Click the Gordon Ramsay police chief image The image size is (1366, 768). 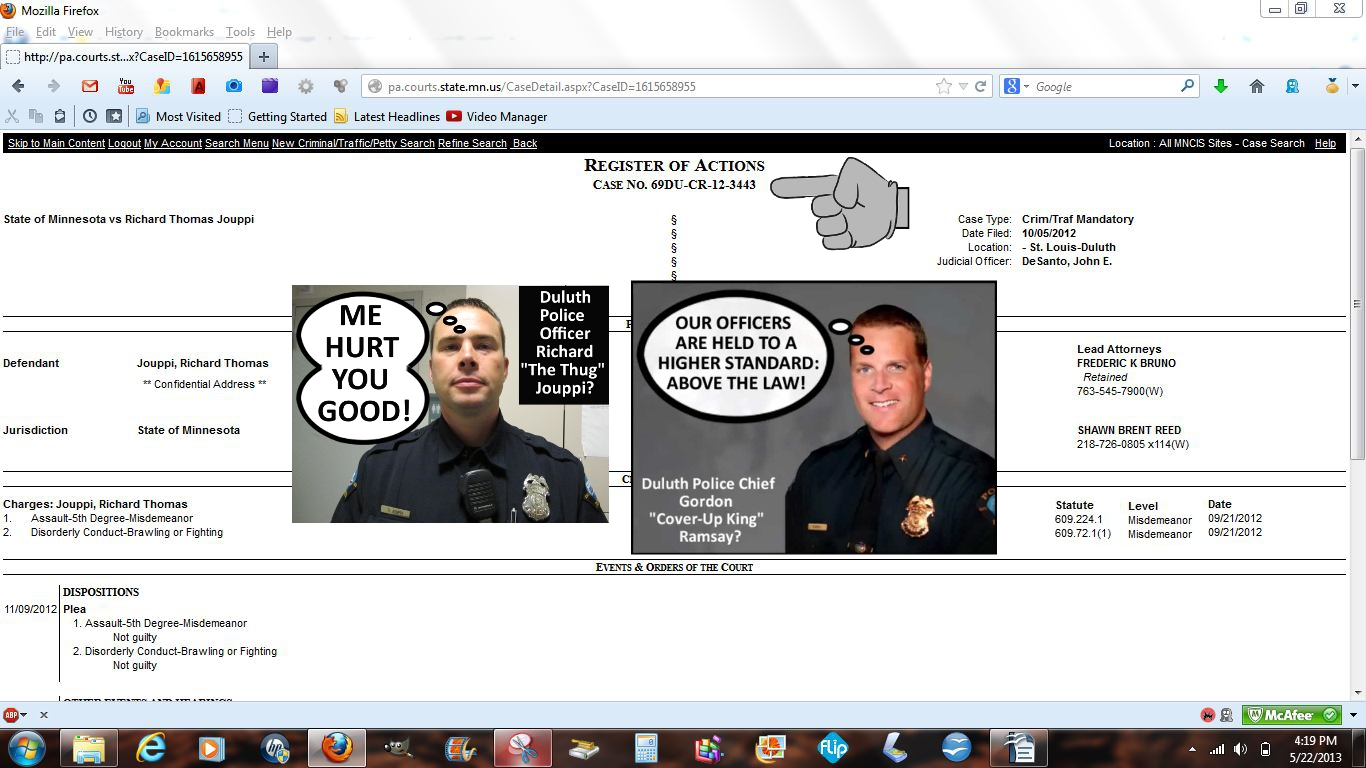[x=814, y=417]
